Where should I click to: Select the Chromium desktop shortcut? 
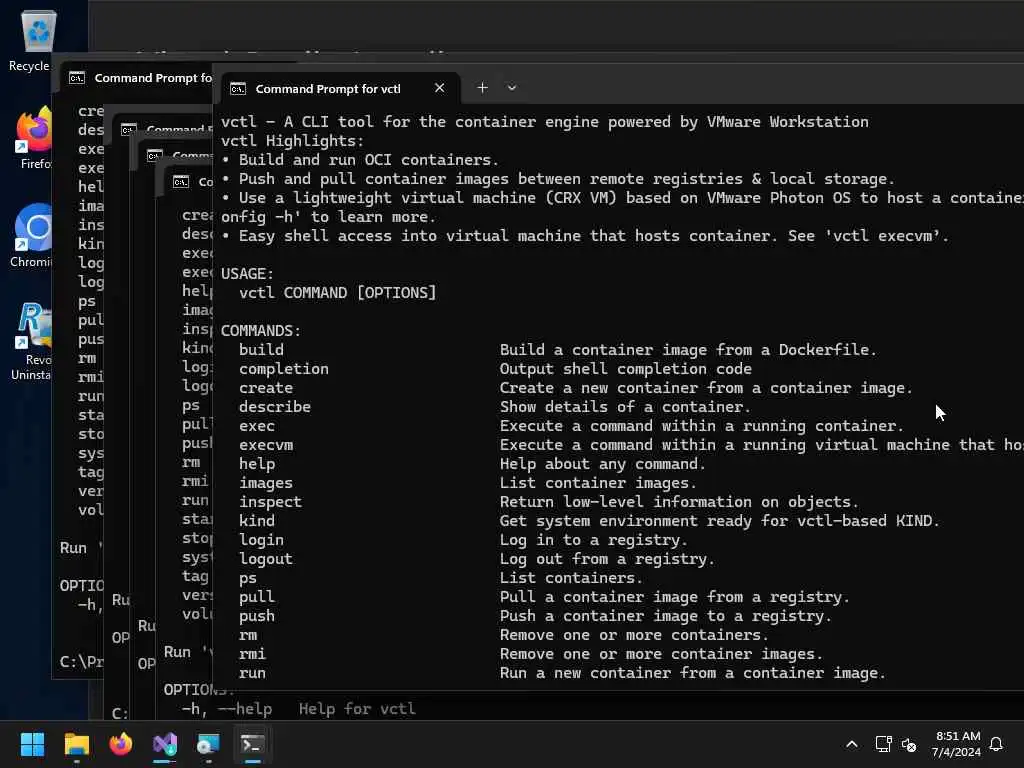coord(30,236)
